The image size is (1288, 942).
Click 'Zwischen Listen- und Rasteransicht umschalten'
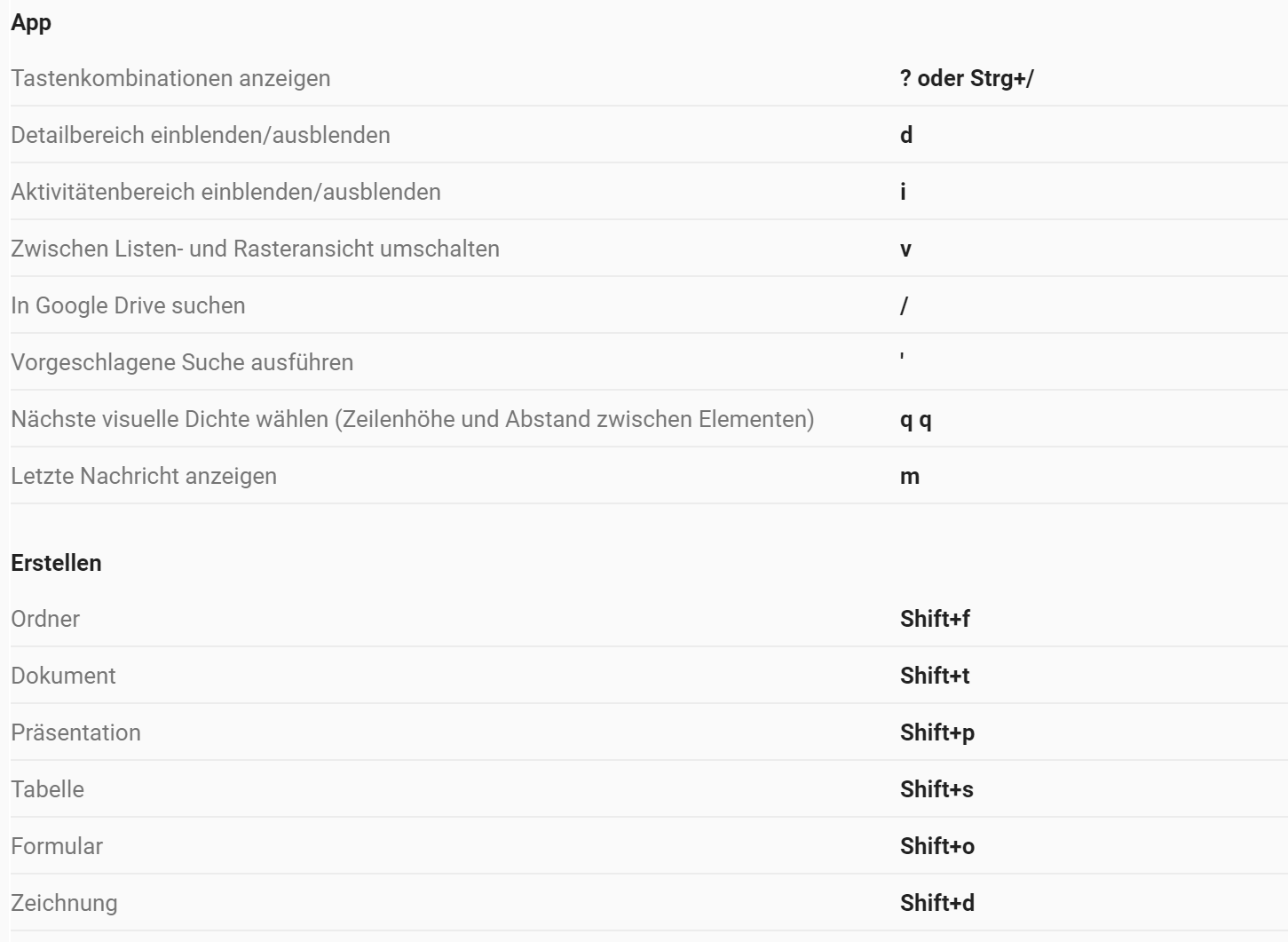pos(255,249)
